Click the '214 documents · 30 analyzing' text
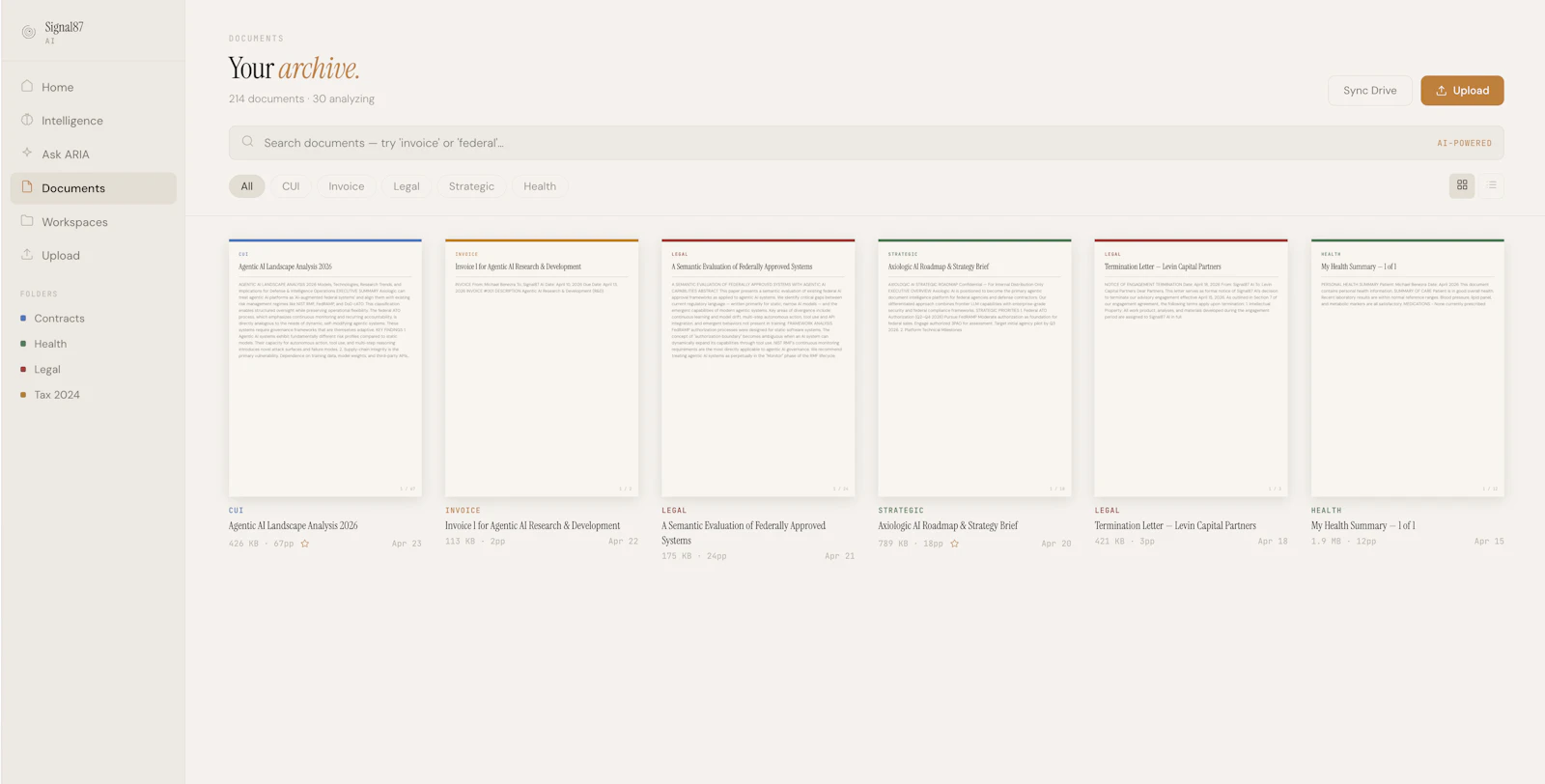This screenshot has width=1545, height=784. tap(301, 98)
